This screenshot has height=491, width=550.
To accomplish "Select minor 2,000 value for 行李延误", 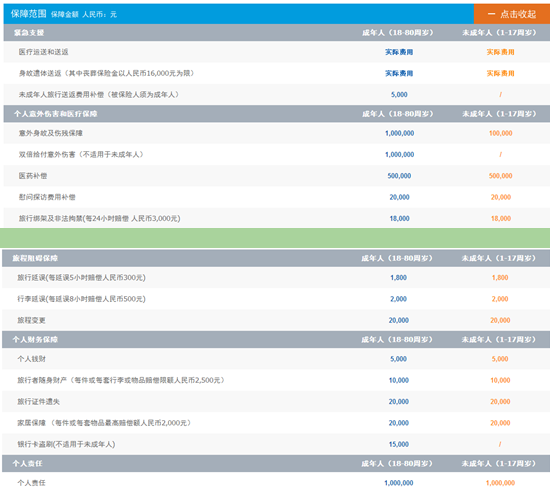I will pos(500,299).
